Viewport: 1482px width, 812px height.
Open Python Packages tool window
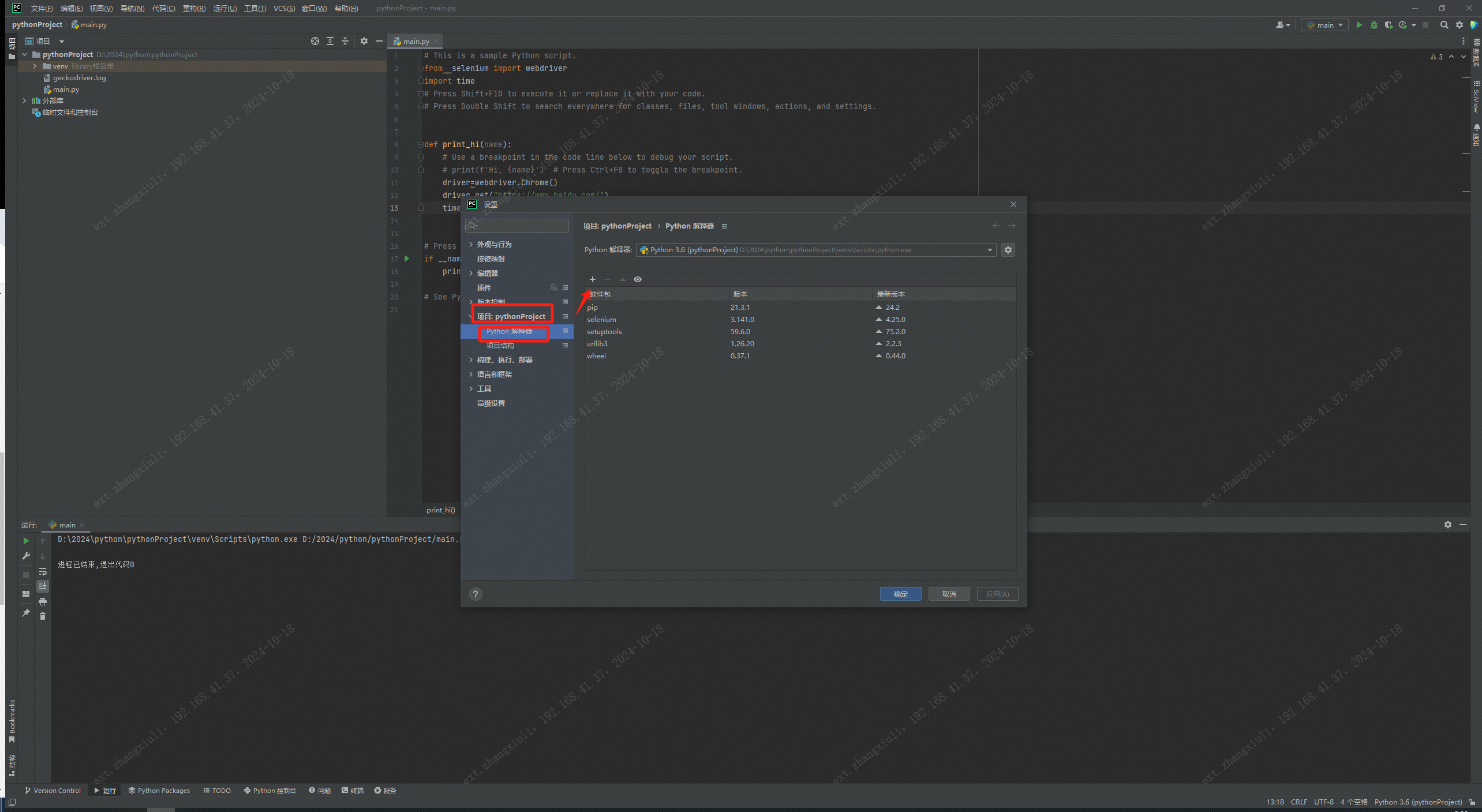[159, 791]
